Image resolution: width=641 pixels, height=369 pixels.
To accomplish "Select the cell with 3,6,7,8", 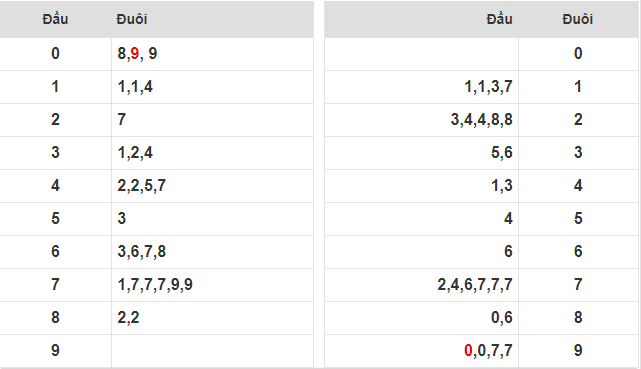I will pos(213,252).
